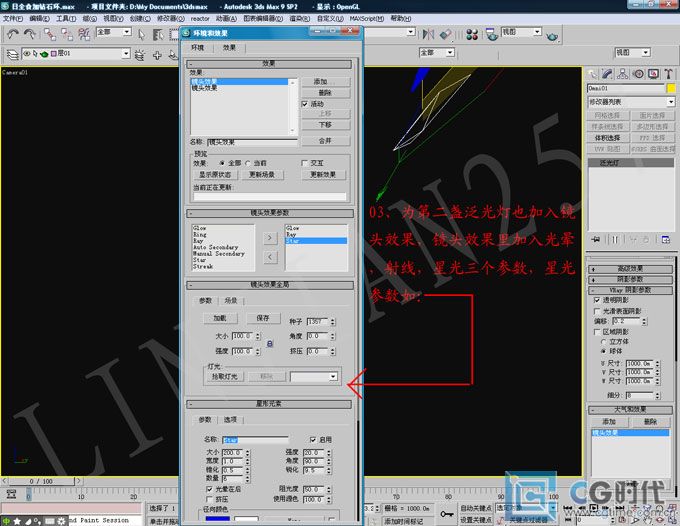Select the 当前 (Current) preview radio button

coord(248,163)
